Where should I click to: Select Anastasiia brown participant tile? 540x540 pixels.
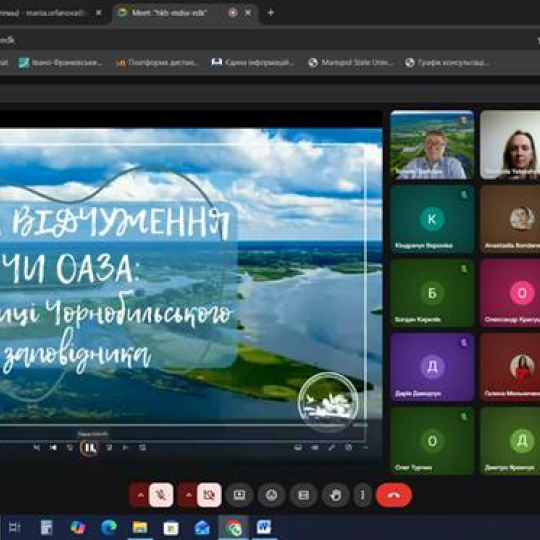(510, 219)
